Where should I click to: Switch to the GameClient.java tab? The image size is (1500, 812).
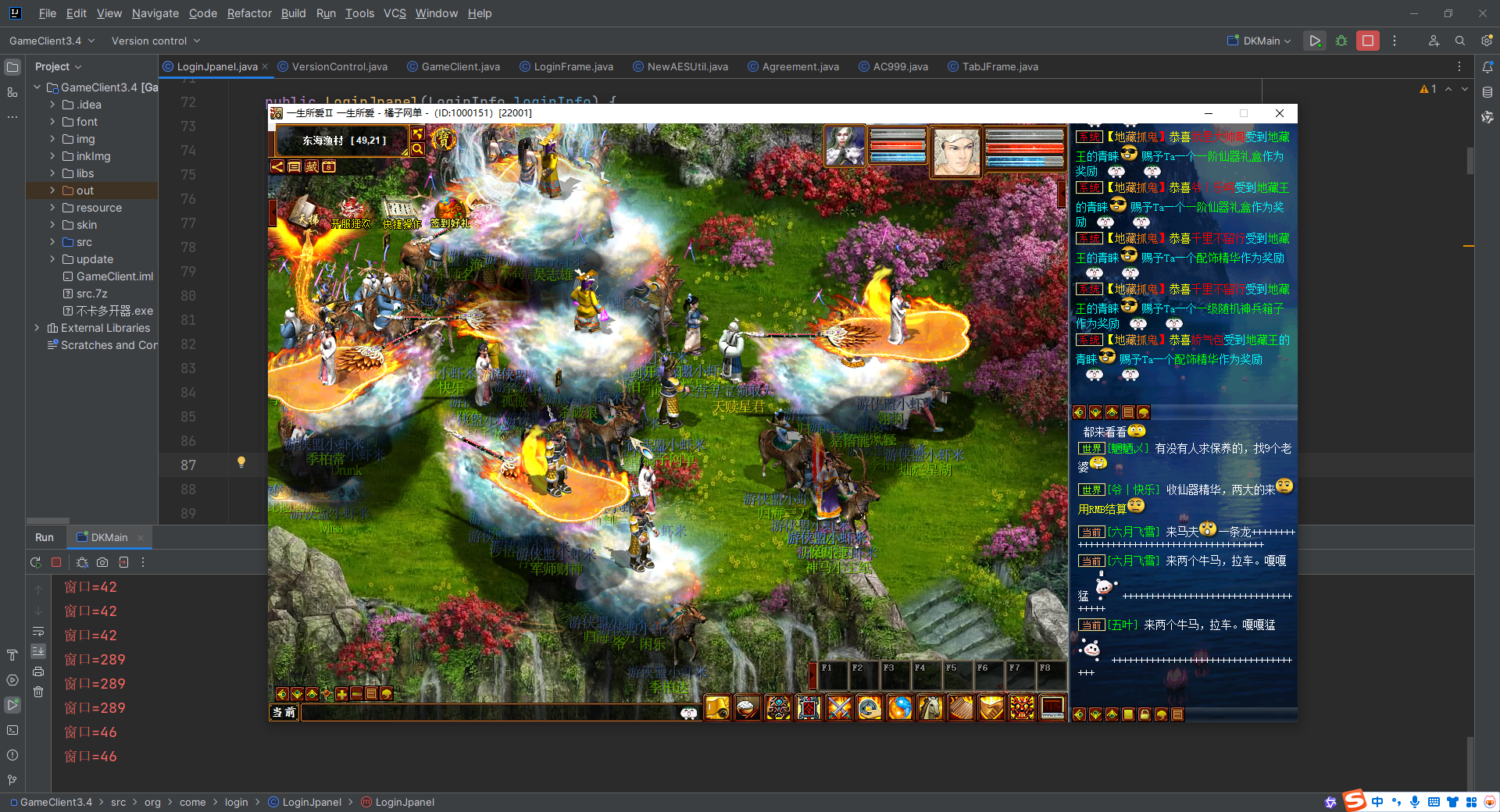coord(453,66)
